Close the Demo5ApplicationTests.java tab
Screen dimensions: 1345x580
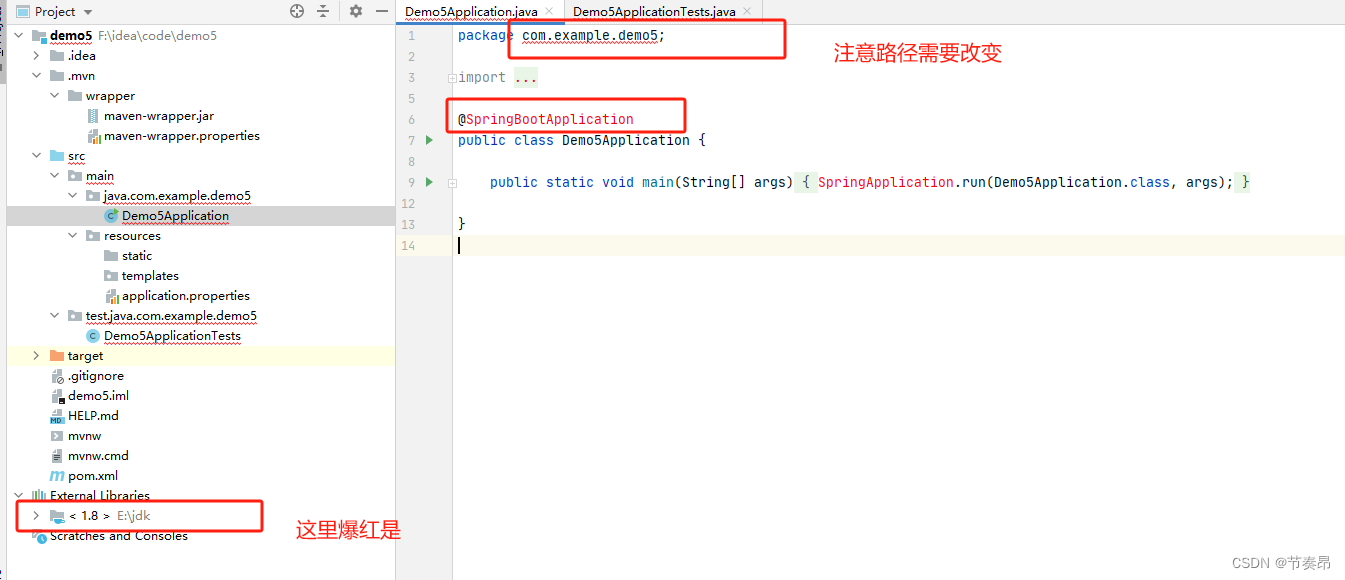(x=747, y=12)
